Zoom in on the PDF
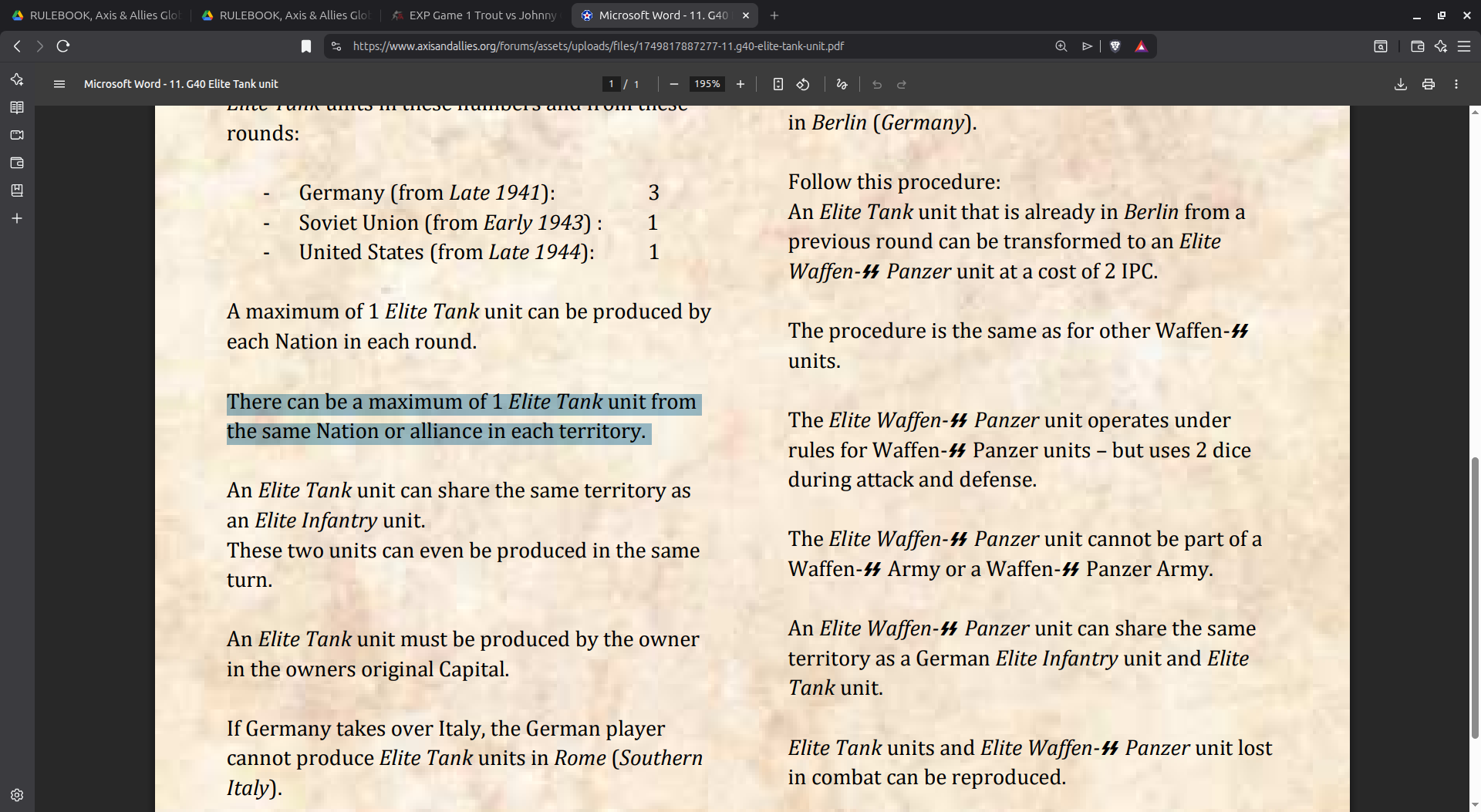 coord(740,84)
